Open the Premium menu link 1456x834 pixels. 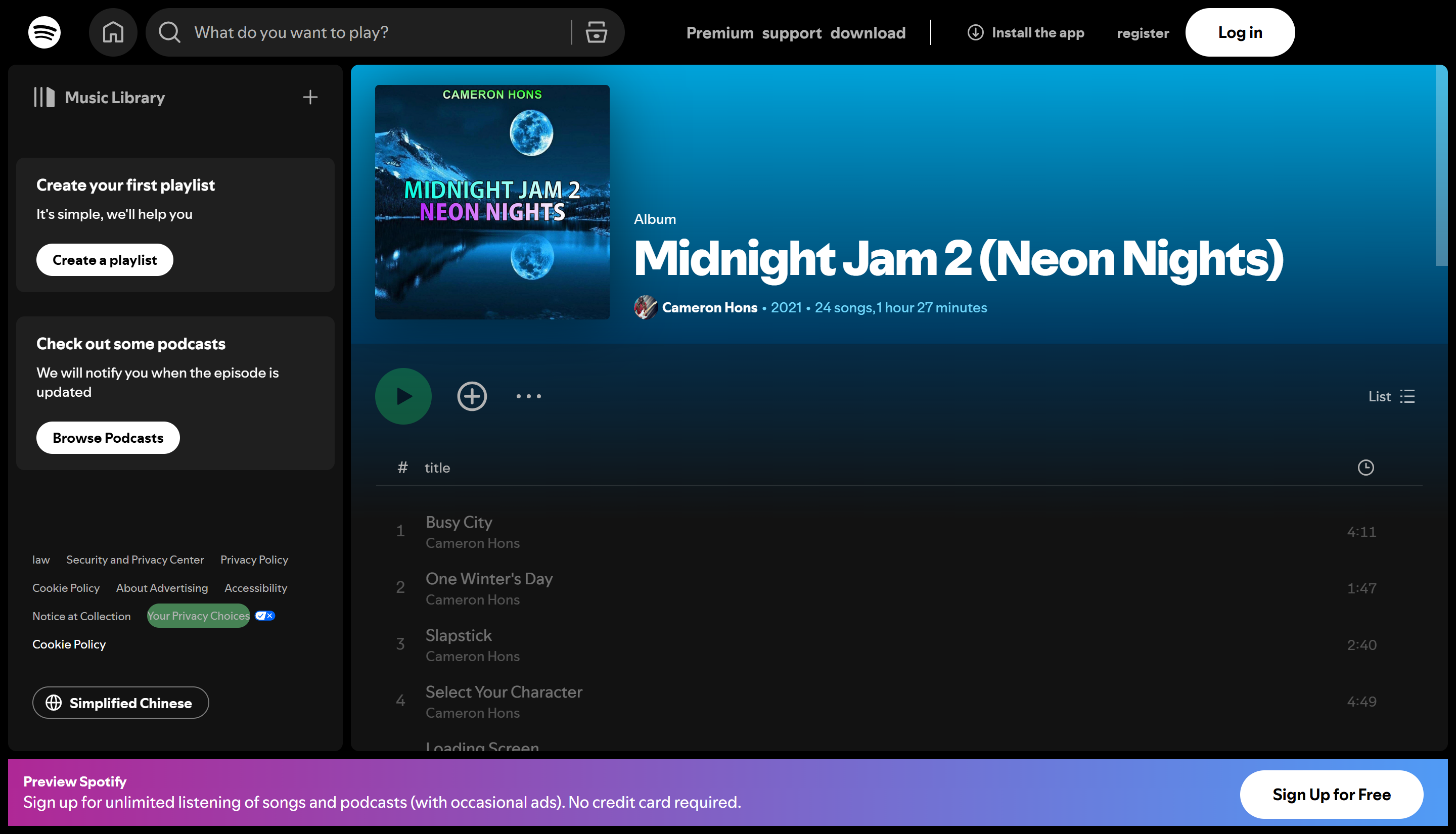coord(719,33)
